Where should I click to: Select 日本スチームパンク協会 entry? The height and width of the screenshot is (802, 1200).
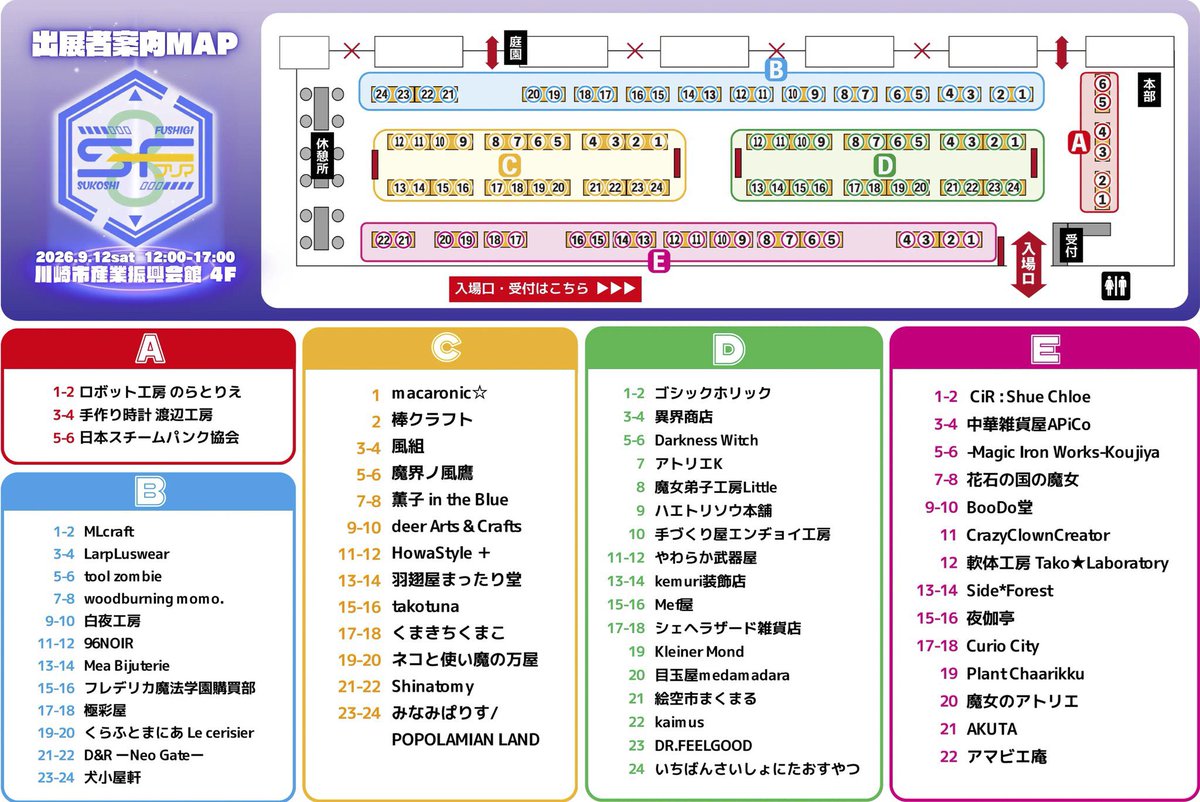159,437
